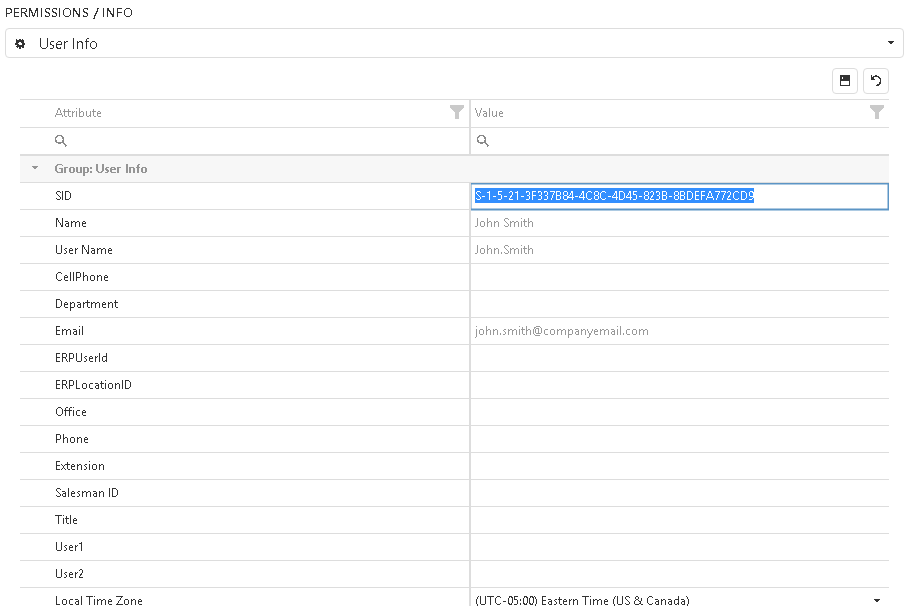Click the ERPLocationID value cell
Screen dimensions: 909x606
point(679,385)
